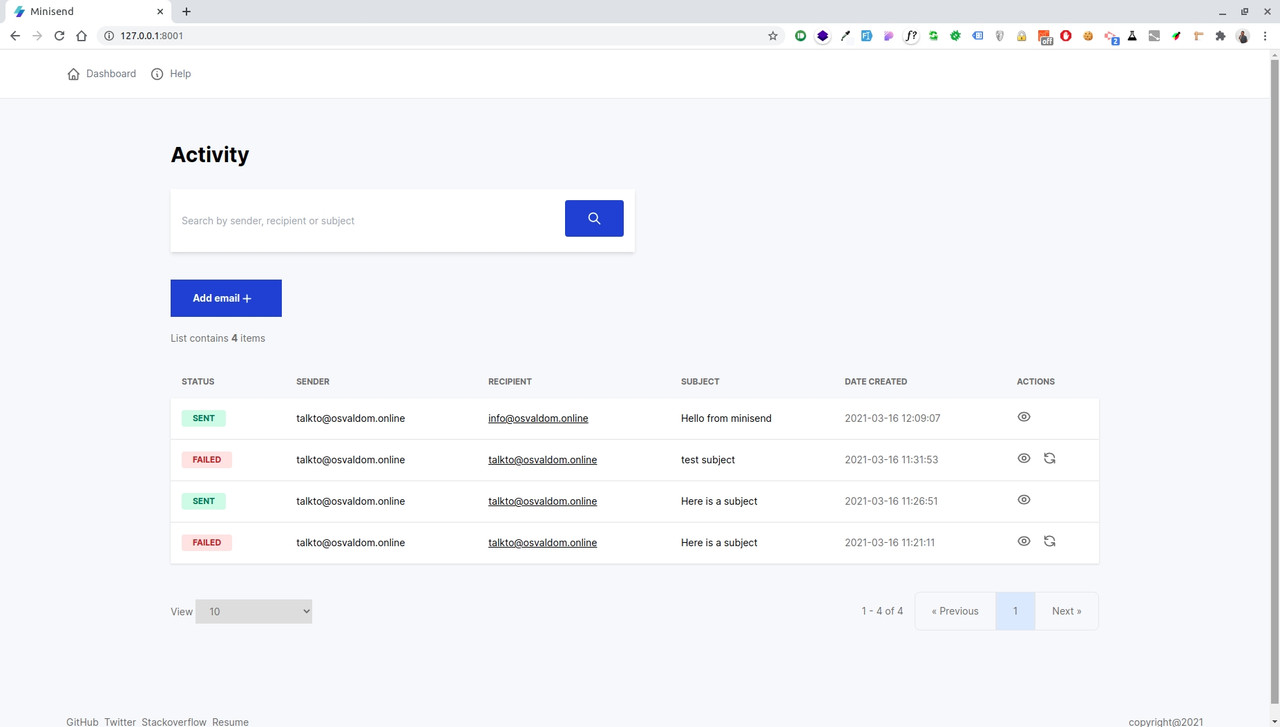Image resolution: width=1280 pixels, height=727 pixels.
Task: Open the Chrome profile avatar
Action: click(1243, 36)
